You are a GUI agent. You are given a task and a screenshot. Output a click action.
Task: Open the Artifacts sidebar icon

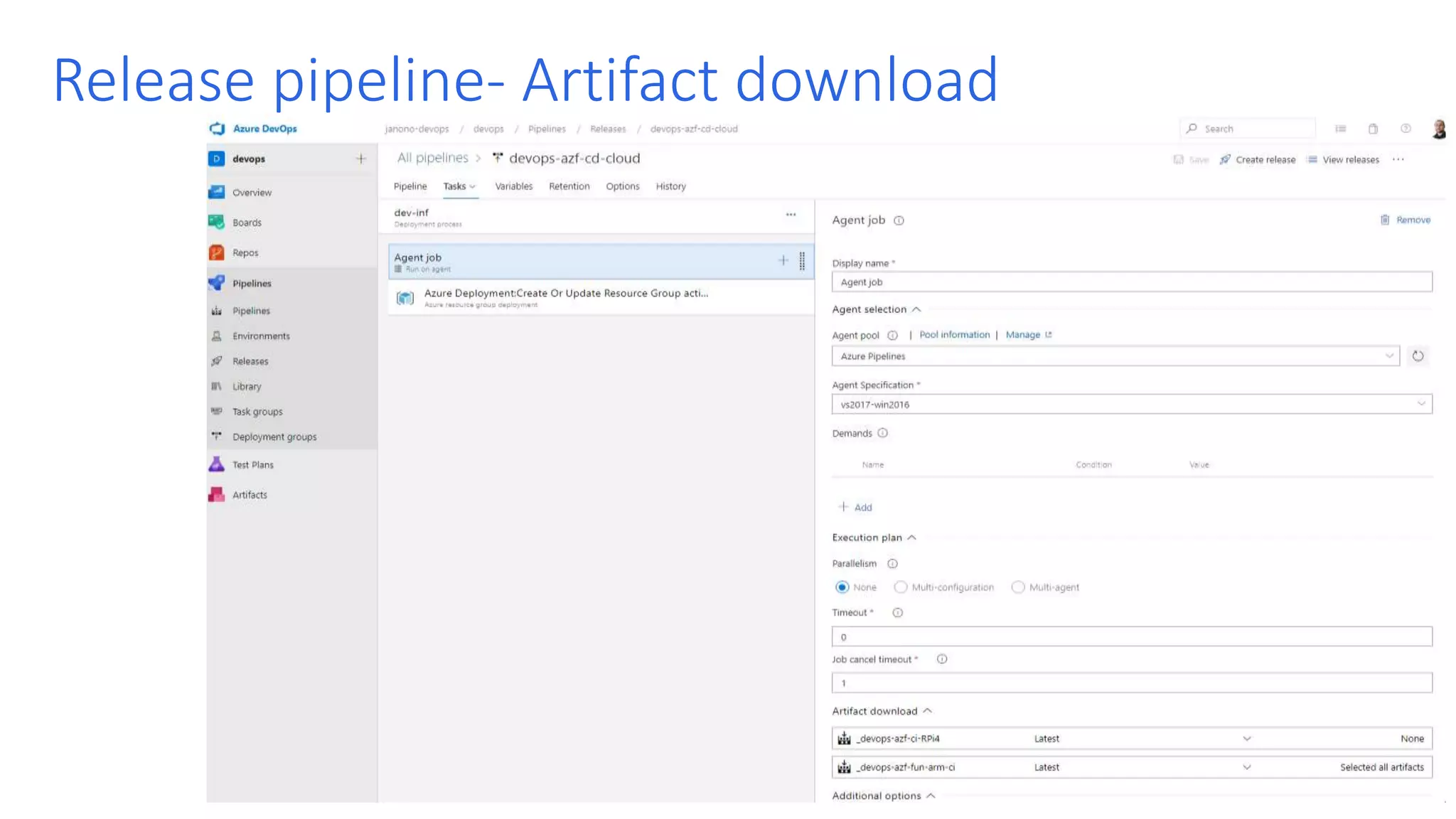pos(217,495)
